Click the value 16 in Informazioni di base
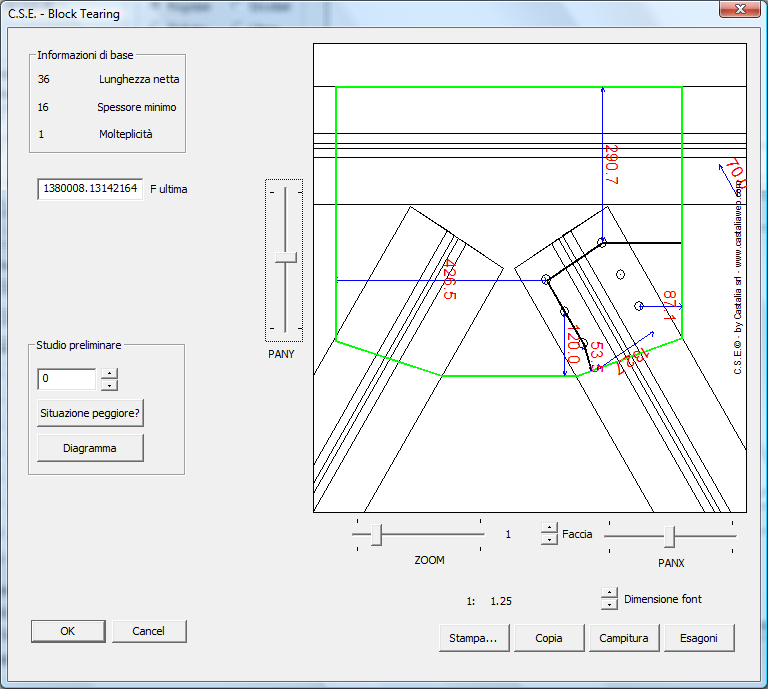Screen dimensions: 768x689 click(43, 107)
